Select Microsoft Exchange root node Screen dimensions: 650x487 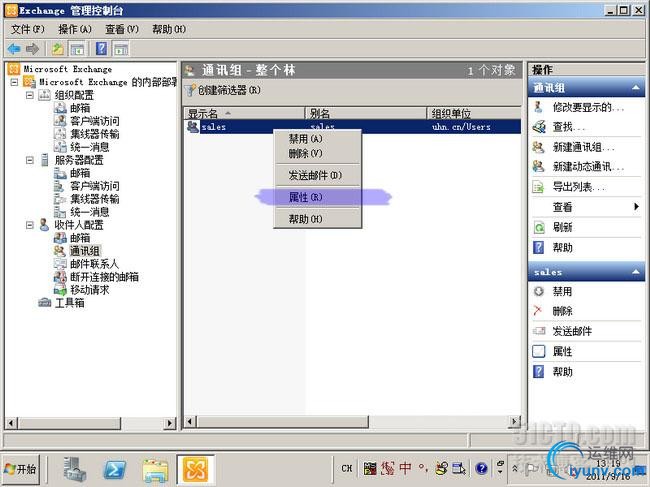(68, 69)
